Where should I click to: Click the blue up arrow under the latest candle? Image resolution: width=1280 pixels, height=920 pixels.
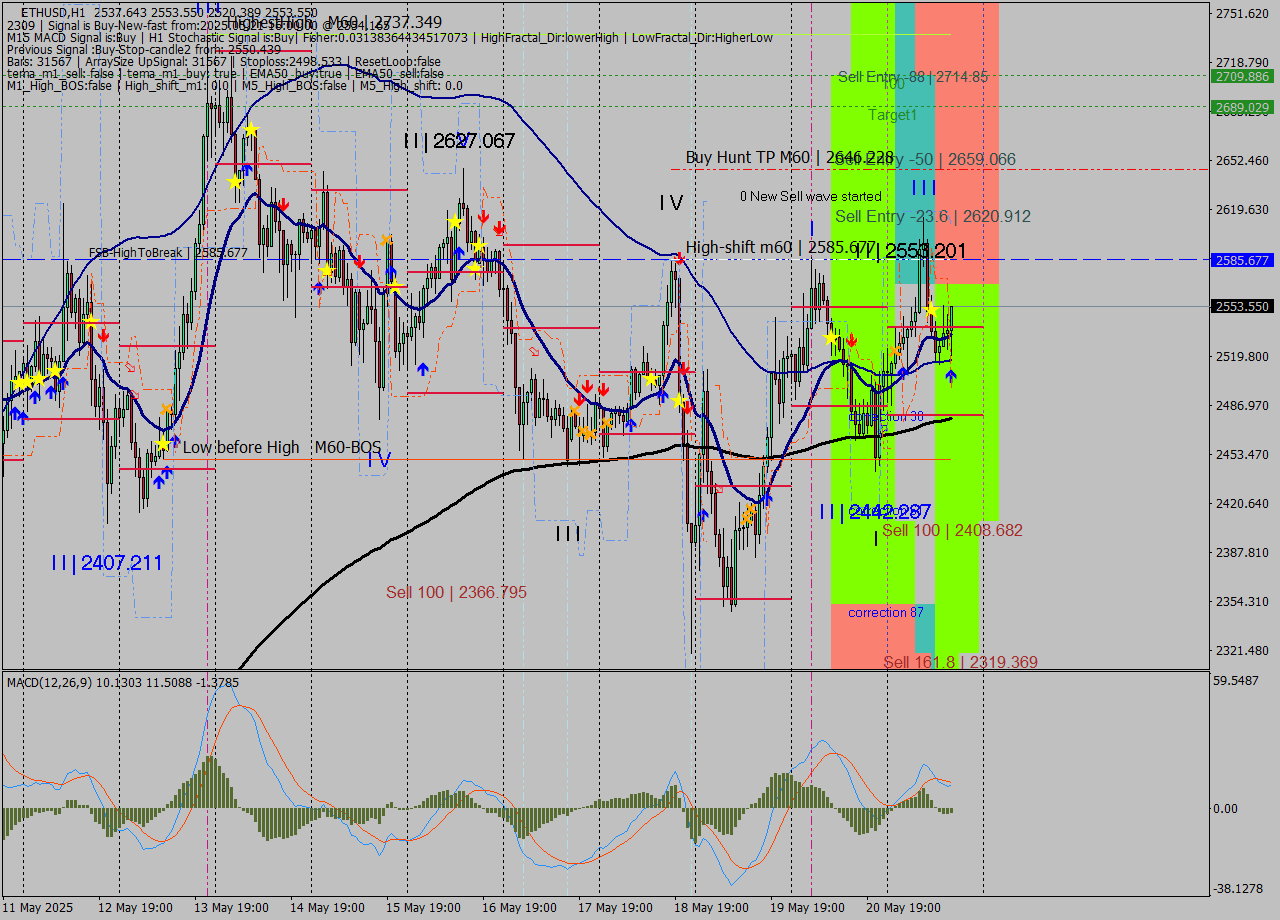pyautogui.click(x=950, y=375)
